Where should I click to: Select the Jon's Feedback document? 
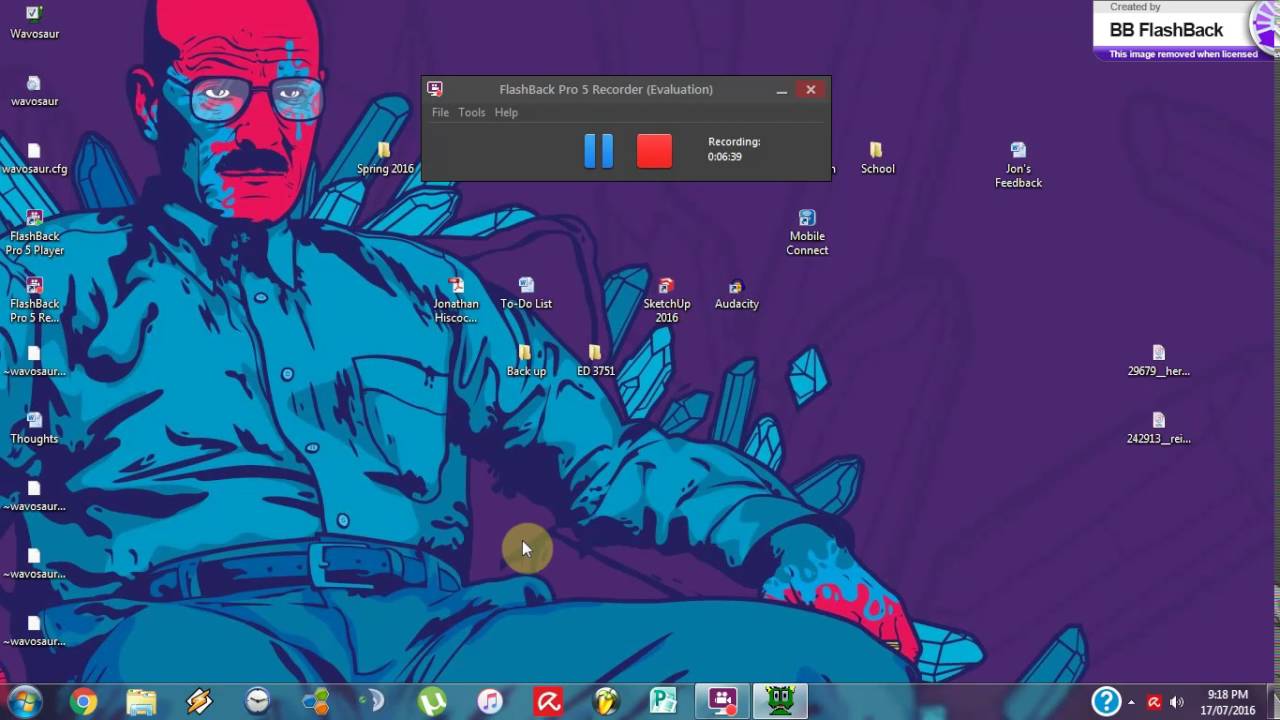(1018, 165)
